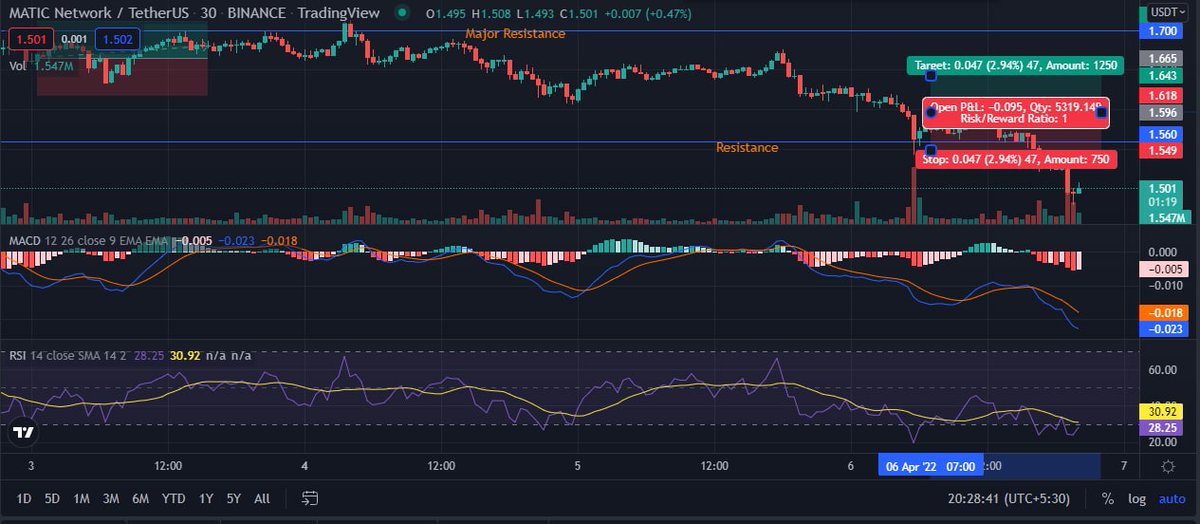The height and width of the screenshot is (524, 1200).
Task: Toggle auto scale mode
Action: tap(1171, 498)
